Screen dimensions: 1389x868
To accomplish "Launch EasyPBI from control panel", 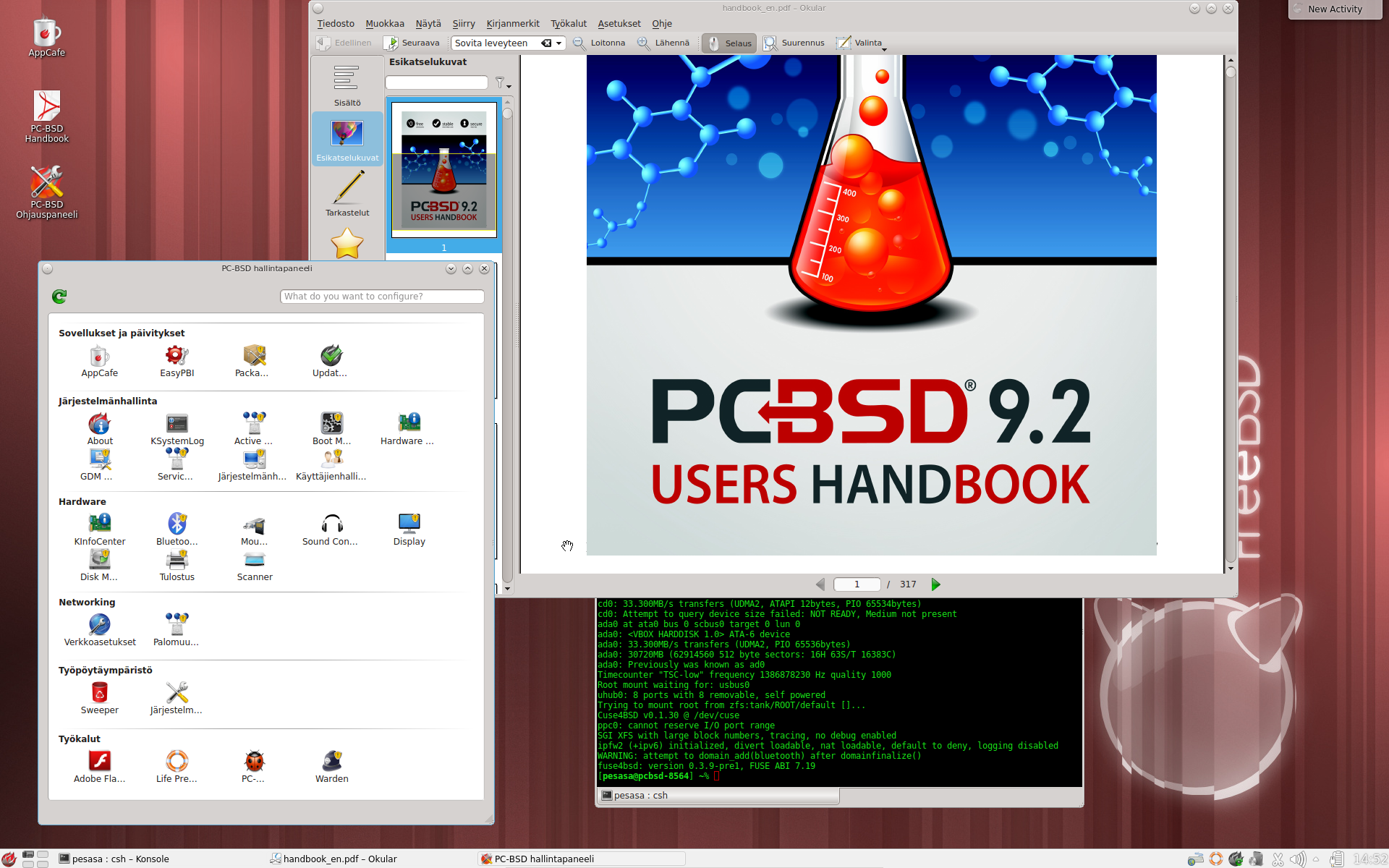I will [x=177, y=361].
